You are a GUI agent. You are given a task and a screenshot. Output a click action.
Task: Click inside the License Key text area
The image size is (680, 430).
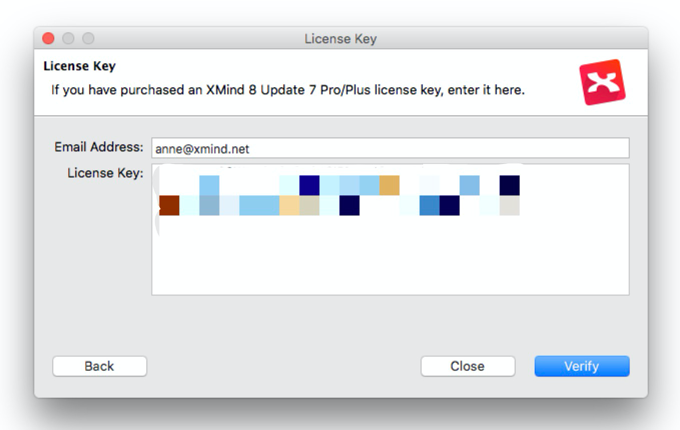[390, 230]
